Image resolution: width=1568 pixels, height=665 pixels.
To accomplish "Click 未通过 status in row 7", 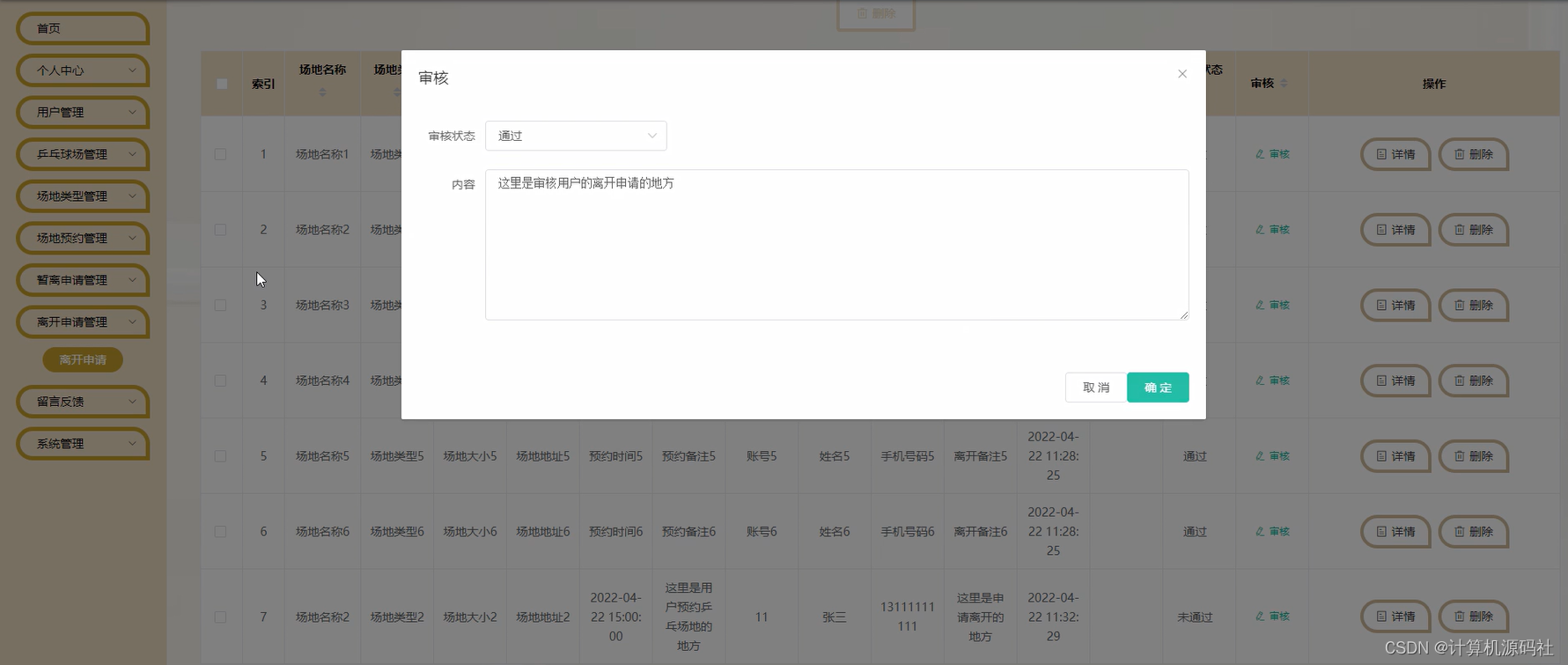I will click(1195, 617).
